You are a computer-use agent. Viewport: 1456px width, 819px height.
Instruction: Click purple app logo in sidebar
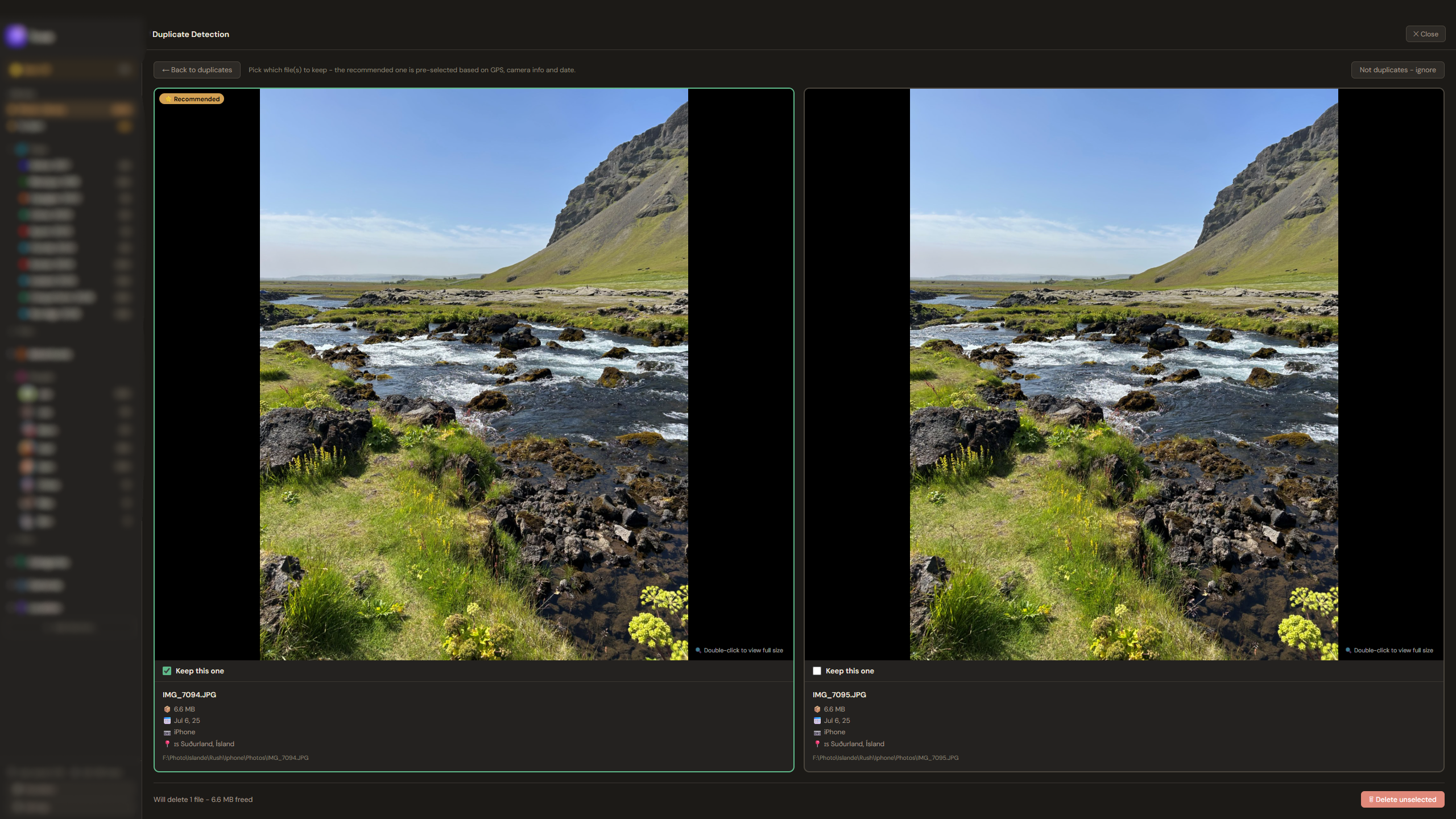(x=16, y=36)
